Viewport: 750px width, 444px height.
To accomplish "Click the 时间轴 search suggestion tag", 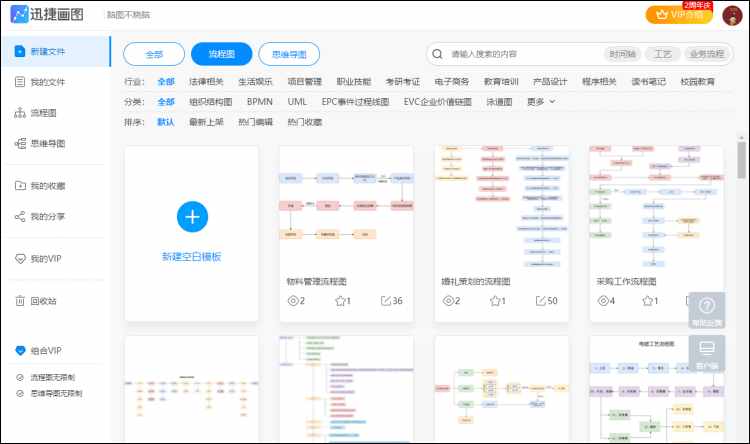I will click(x=622, y=54).
